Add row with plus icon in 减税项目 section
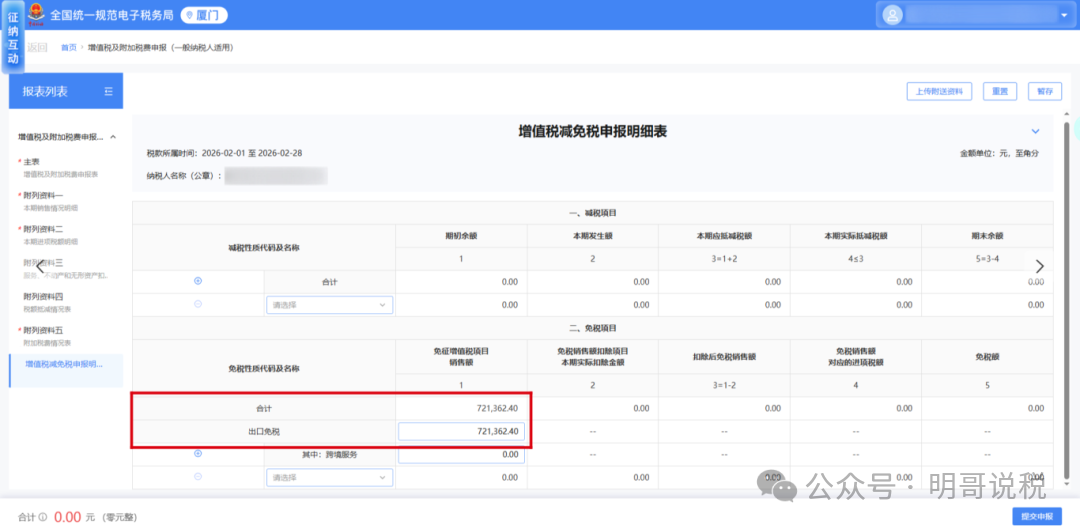Viewport: 1080px width, 529px height. click(x=198, y=281)
